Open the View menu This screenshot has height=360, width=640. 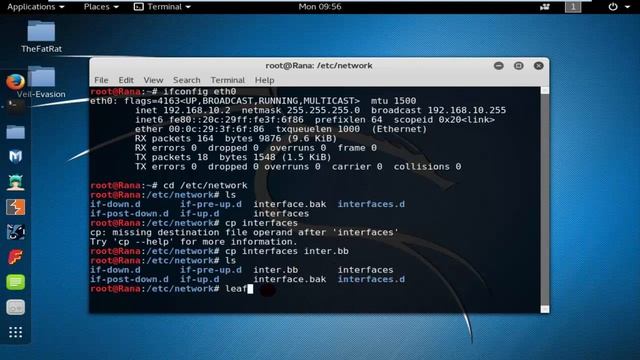153,80
